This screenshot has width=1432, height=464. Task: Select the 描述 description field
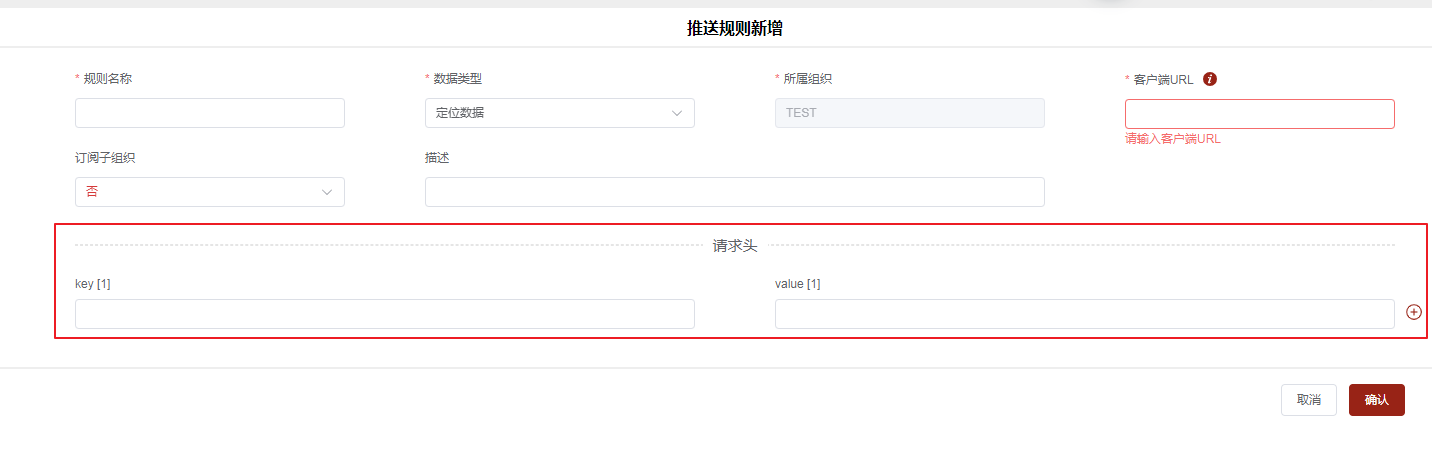coord(734,192)
